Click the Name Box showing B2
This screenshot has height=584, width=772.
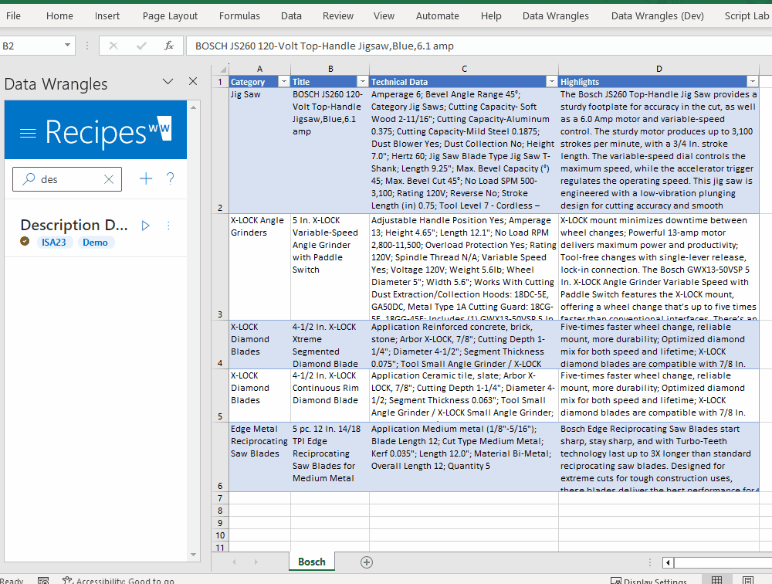(x=31, y=46)
